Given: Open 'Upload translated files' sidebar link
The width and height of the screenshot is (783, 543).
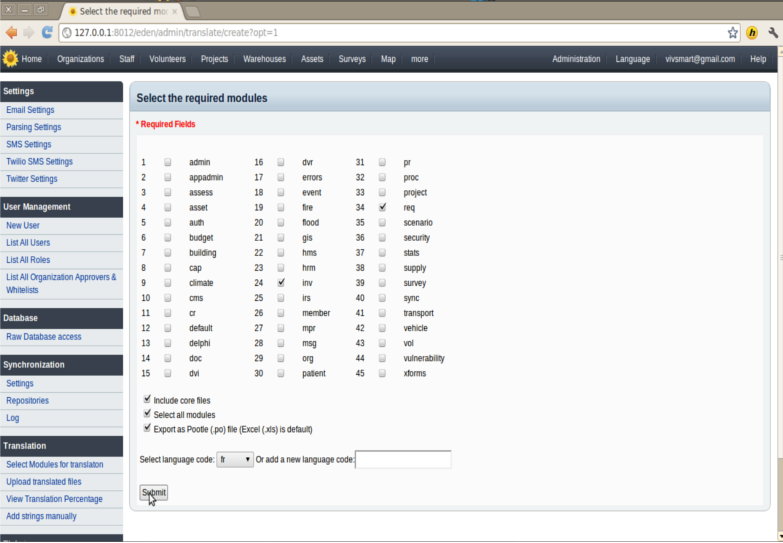Looking at the screenshot, I should [44, 482].
